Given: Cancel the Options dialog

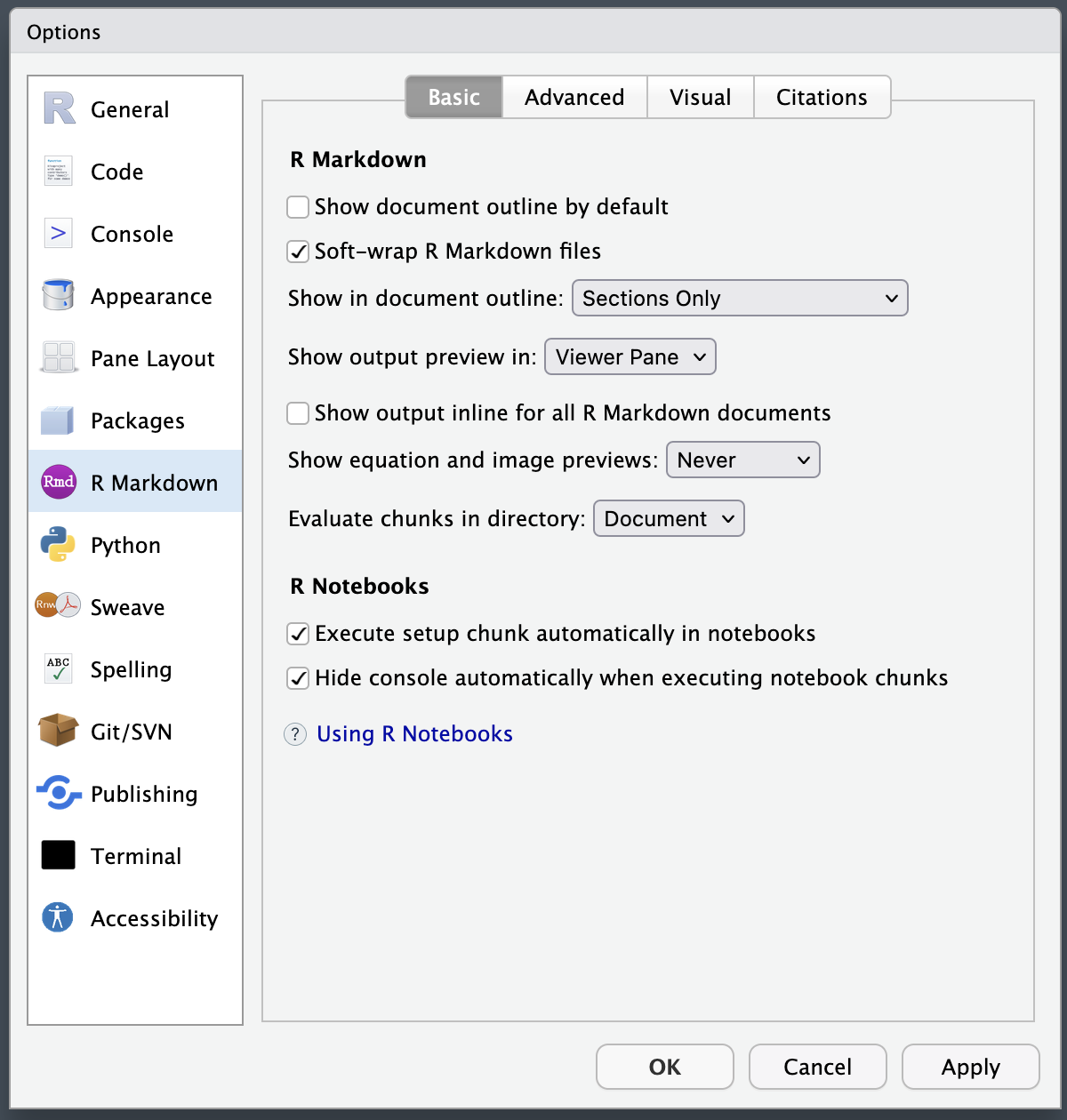Looking at the screenshot, I should (x=818, y=1067).
